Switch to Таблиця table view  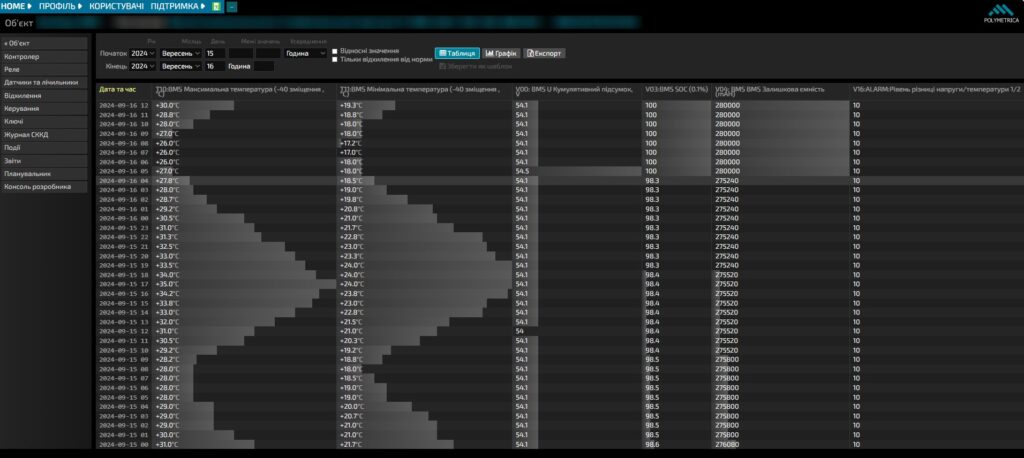click(x=458, y=54)
